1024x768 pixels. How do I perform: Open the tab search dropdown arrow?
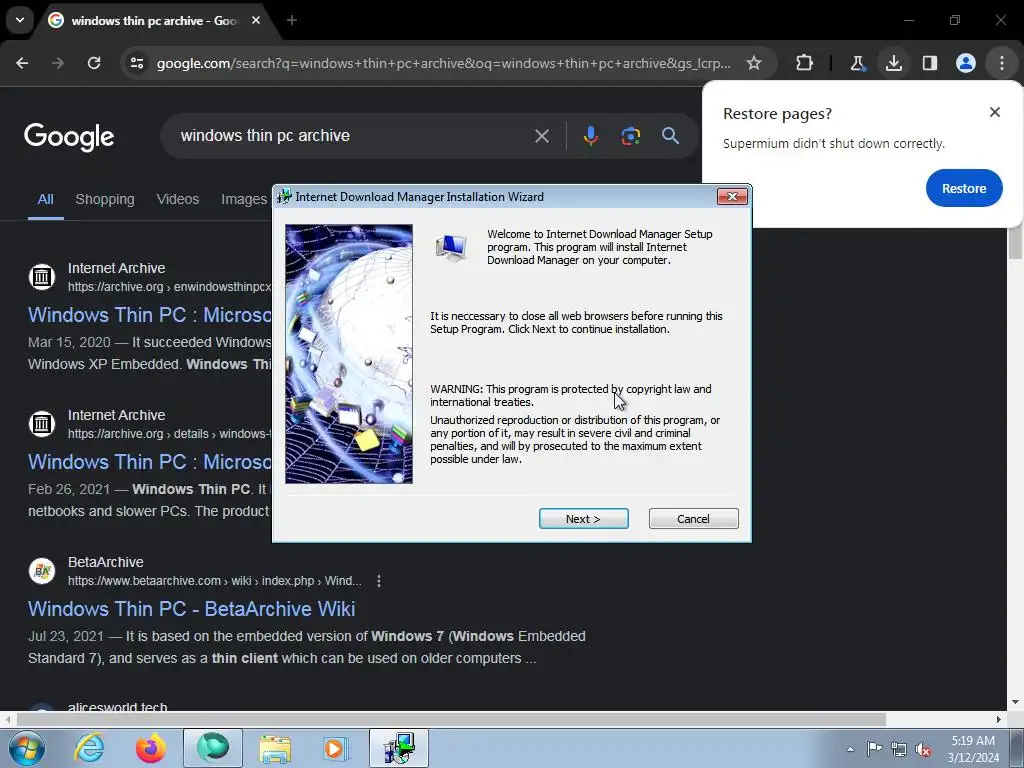pyautogui.click(x=20, y=20)
